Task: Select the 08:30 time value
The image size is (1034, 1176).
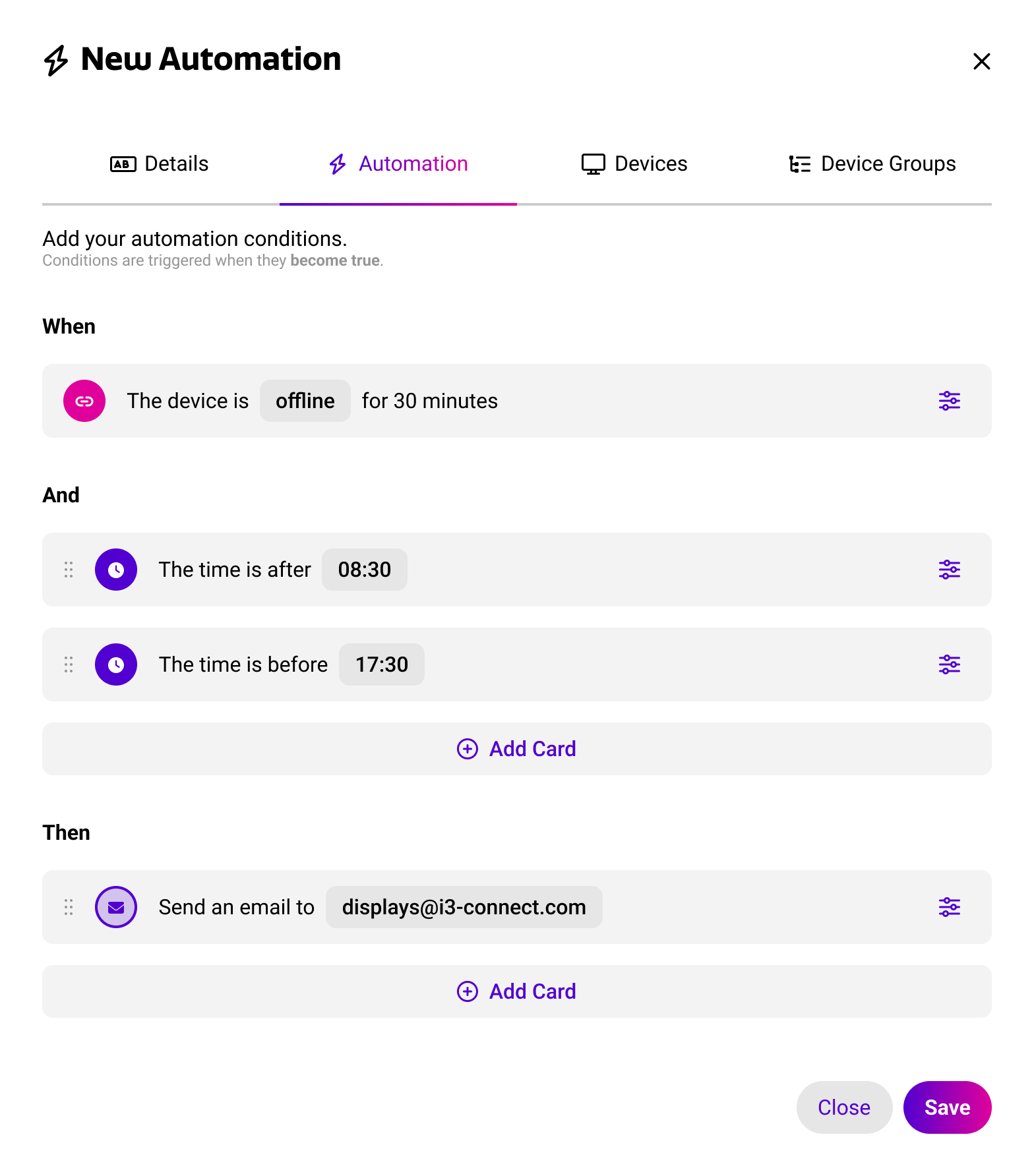Action: 365,570
